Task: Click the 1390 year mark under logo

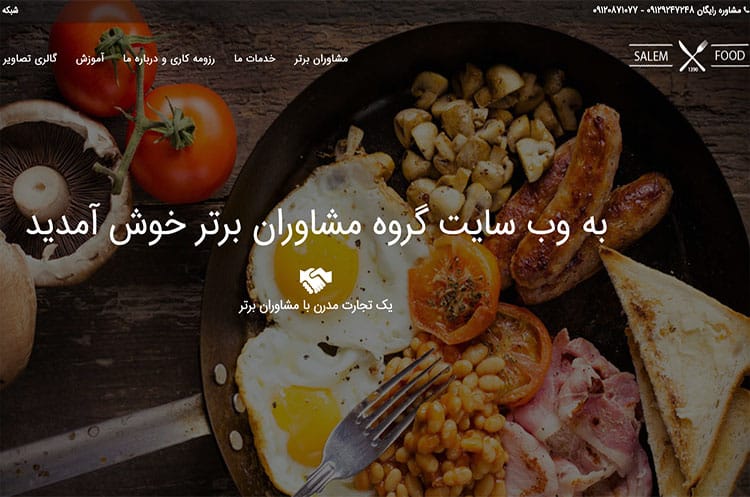Action: (693, 69)
